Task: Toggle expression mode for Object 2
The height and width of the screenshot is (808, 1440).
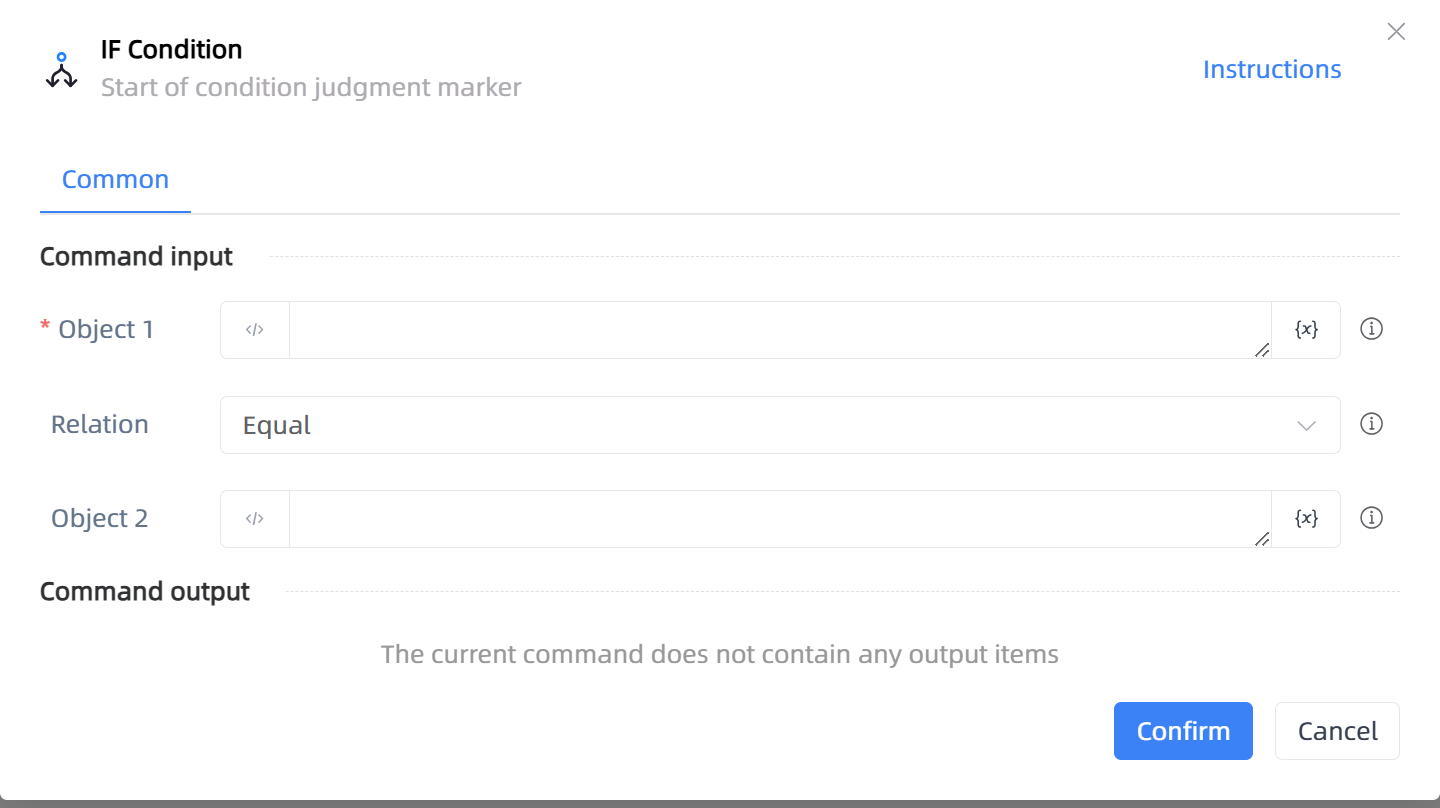Action: (x=255, y=519)
